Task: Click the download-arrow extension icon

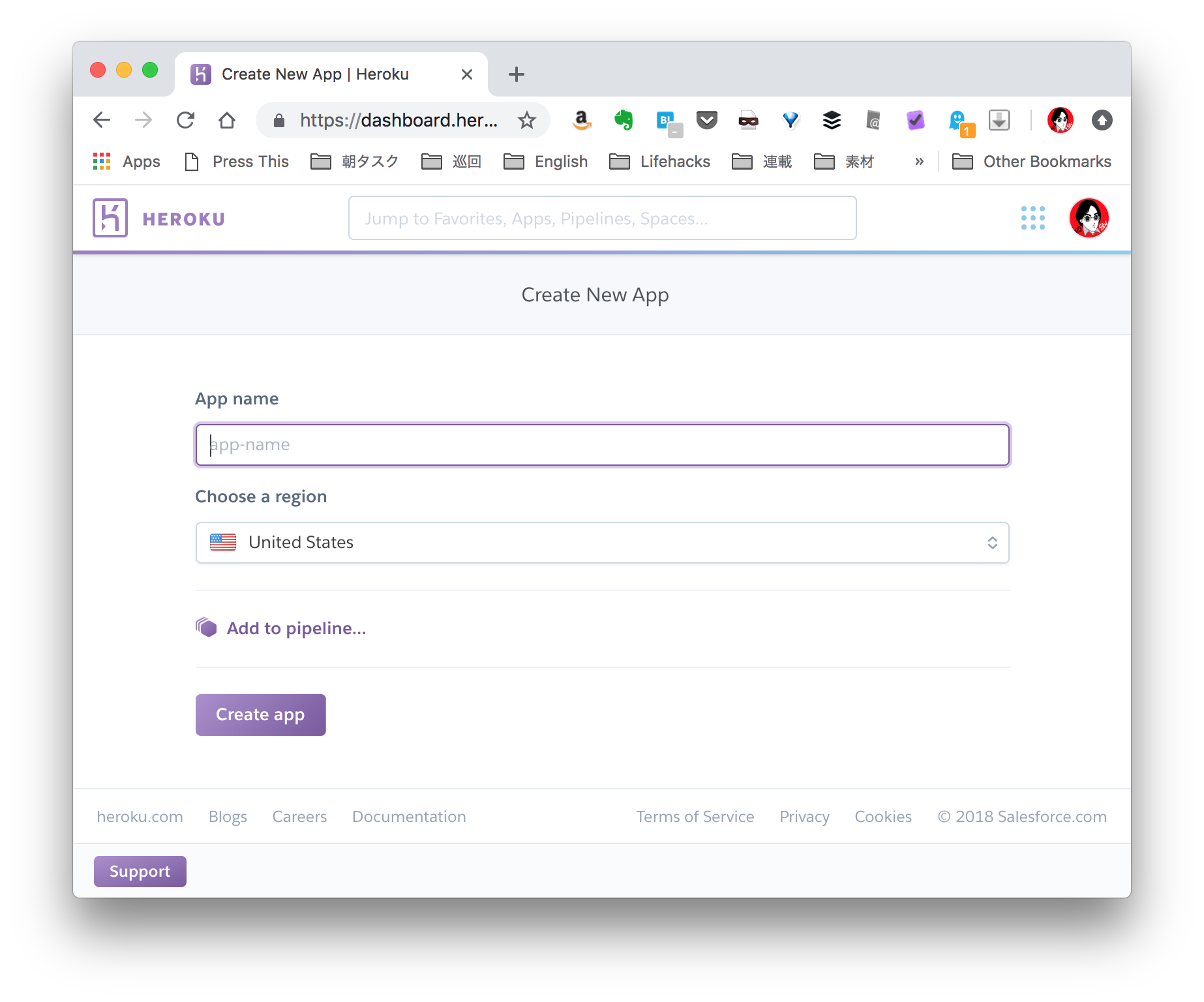Action: pos(999,120)
